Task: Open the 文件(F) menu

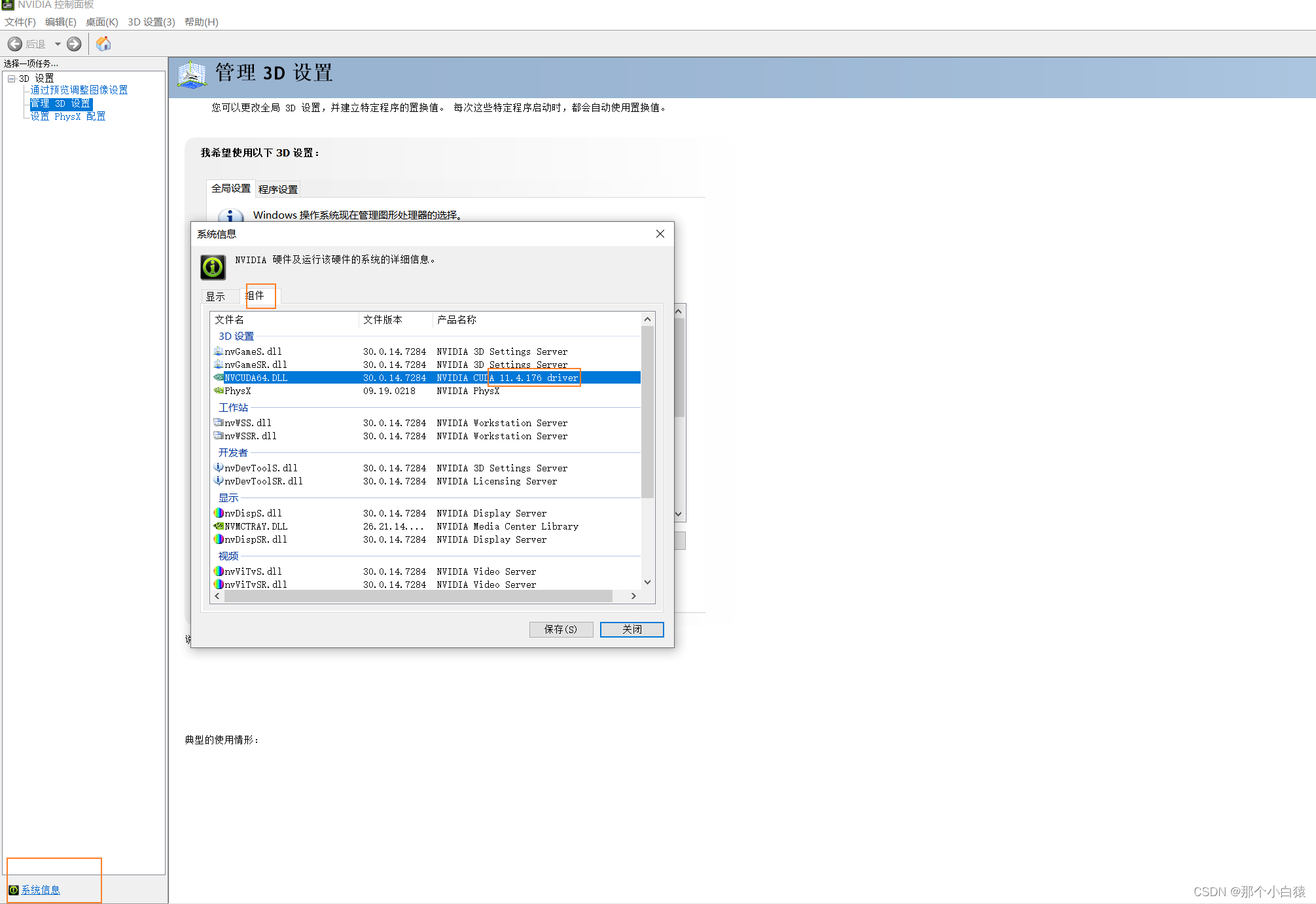Action: tap(20, 22)
